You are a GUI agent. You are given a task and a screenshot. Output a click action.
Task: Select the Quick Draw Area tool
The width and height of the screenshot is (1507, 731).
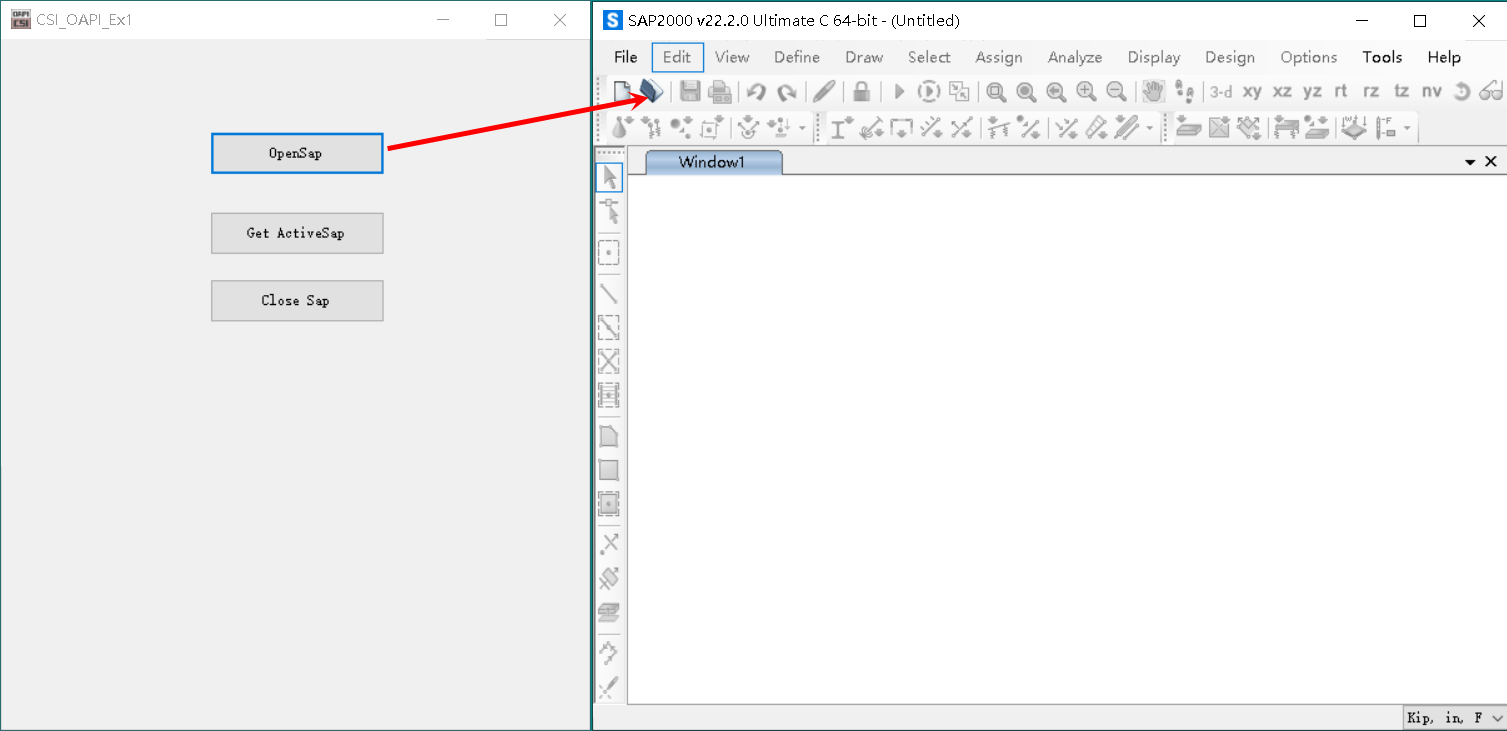pos(609,503)
